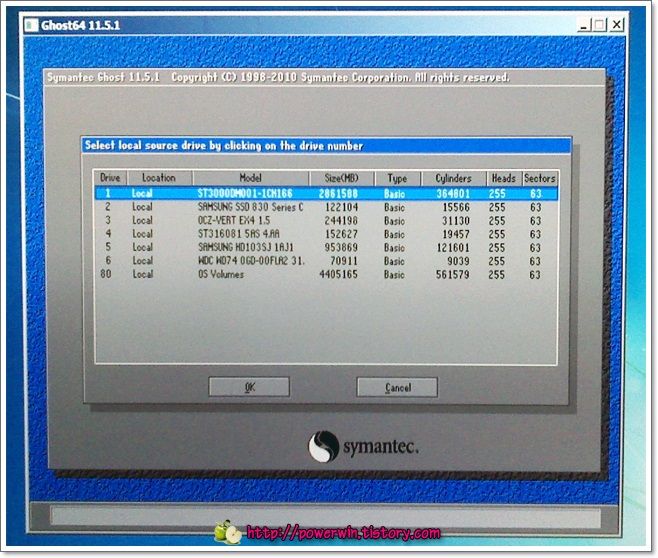Select the SAMSUNG SSD 830 Series drive
Viewport: 658px width, 558px height.
pos(326,207)
